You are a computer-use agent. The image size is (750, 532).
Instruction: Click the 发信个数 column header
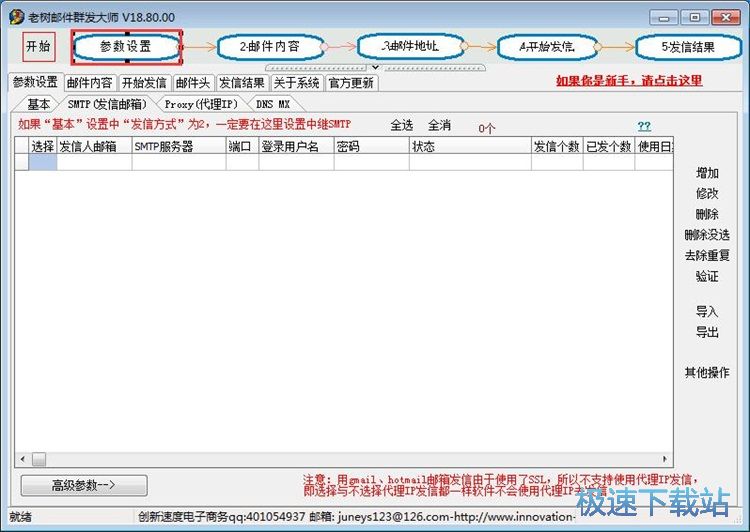(x=557, y=146)
